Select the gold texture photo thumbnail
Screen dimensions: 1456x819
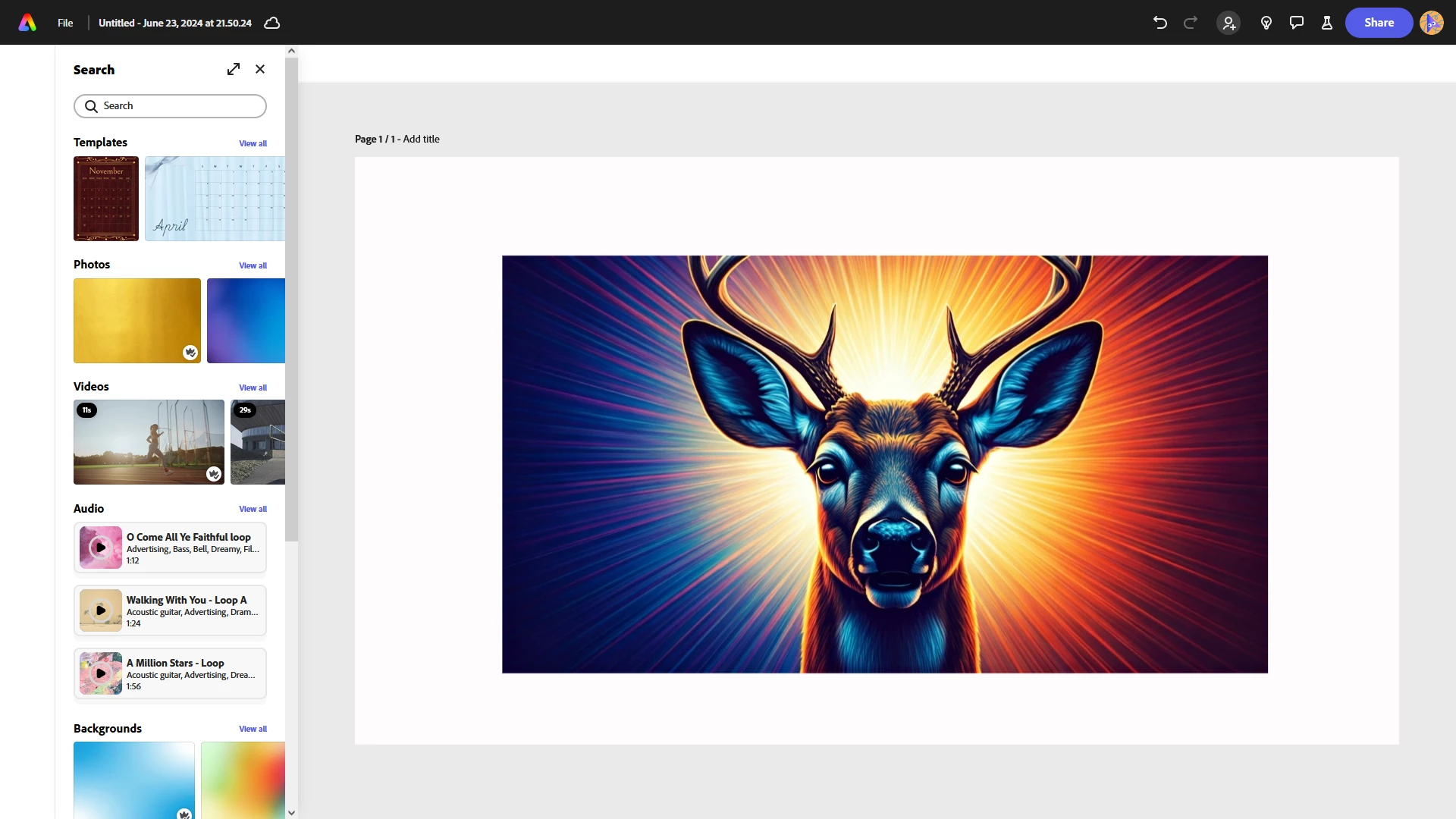pyautogui.click(x=136, y=320)
